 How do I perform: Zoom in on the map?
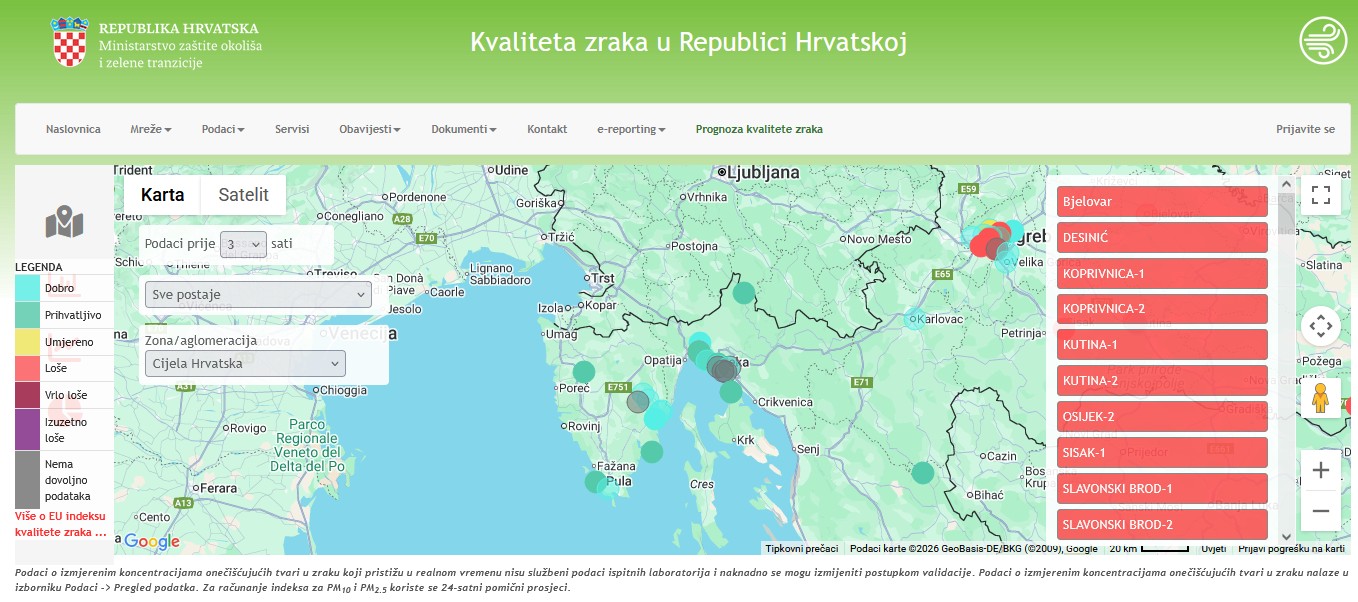click(x=1320, y=470)
